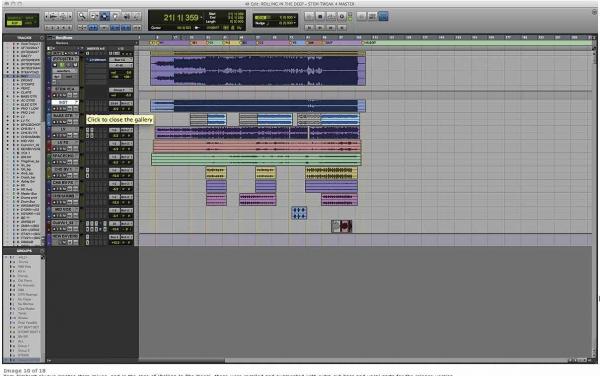
Task: Toggle the show/hide dot for LV FX
Action: (8, 120)
